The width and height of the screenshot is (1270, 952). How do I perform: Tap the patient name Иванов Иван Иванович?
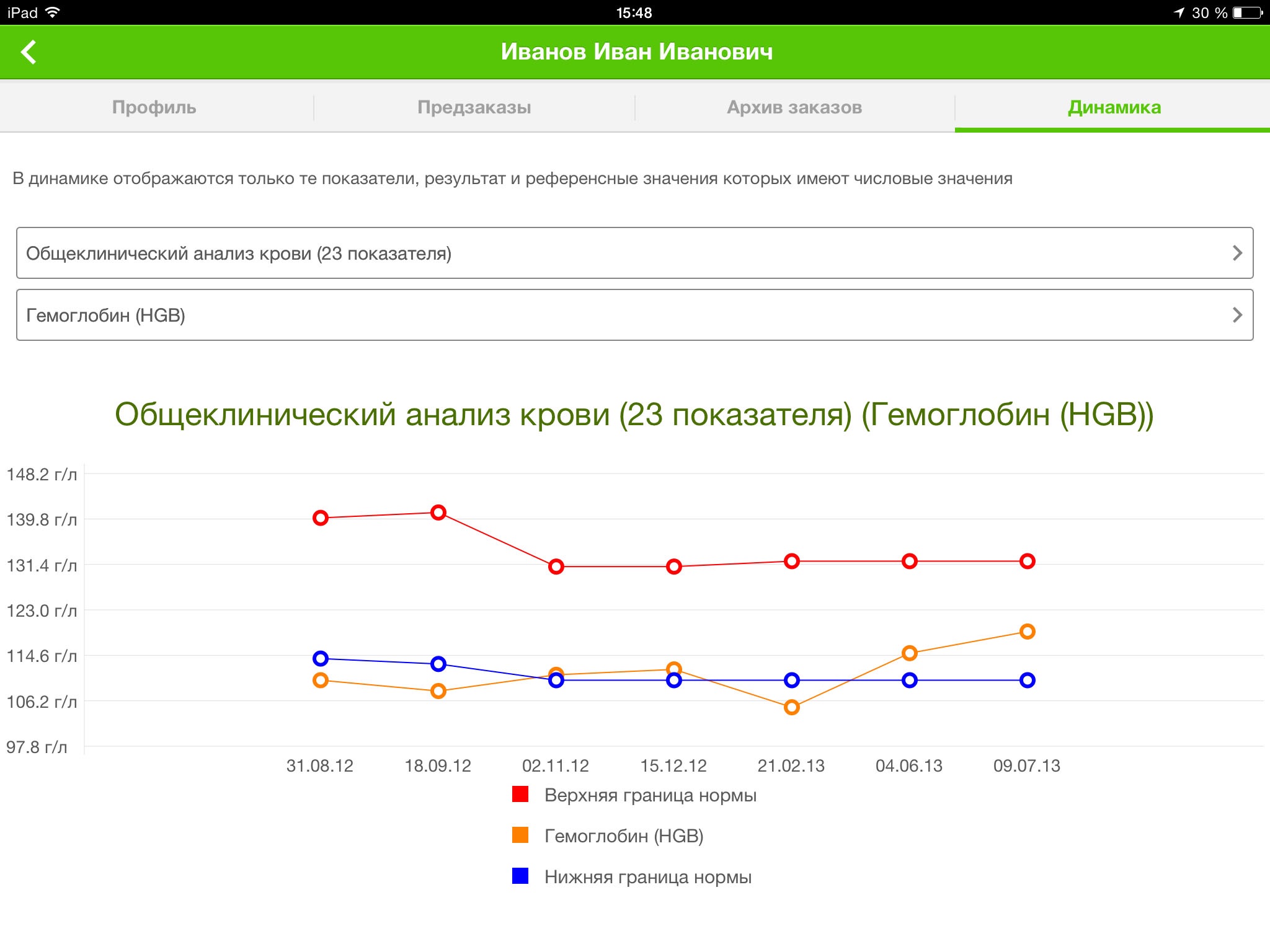(637, 51)
